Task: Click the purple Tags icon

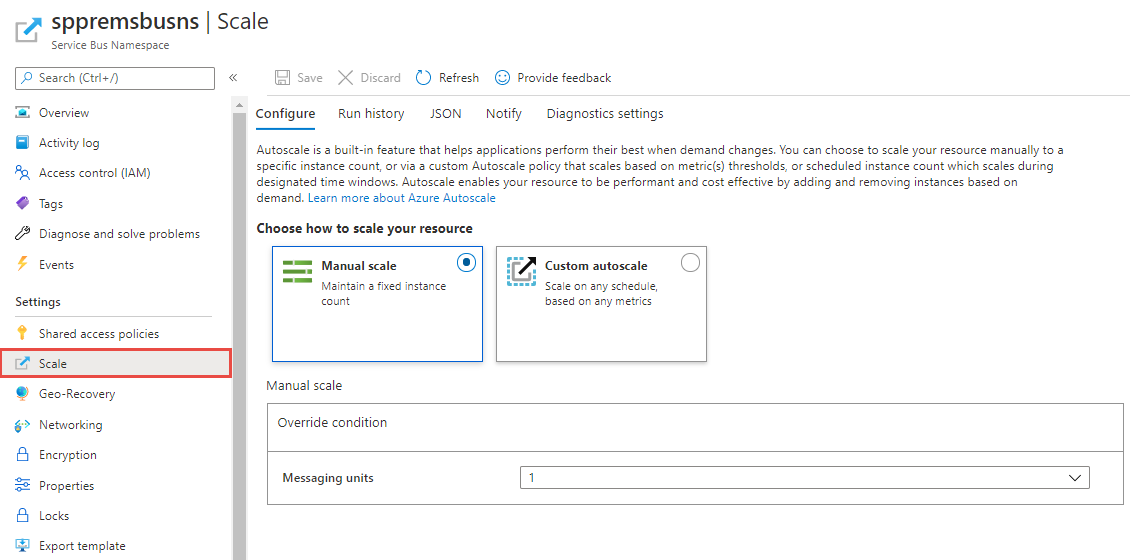Action: point(23,204)
